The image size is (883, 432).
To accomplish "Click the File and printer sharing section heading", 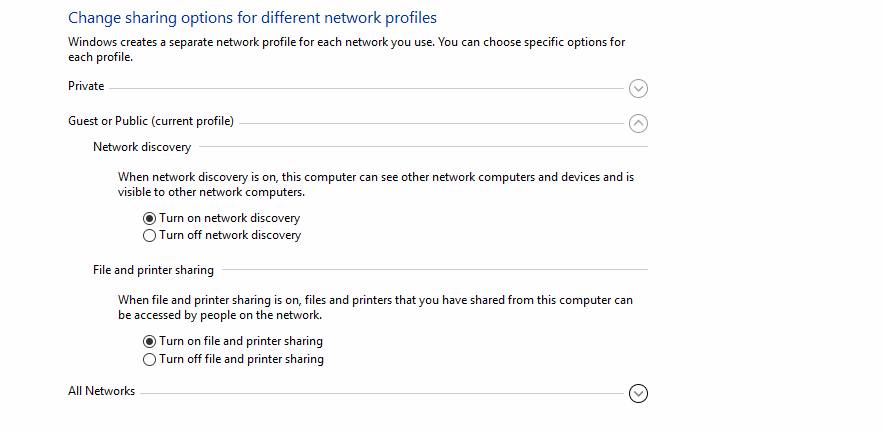I will coord(153,270).
